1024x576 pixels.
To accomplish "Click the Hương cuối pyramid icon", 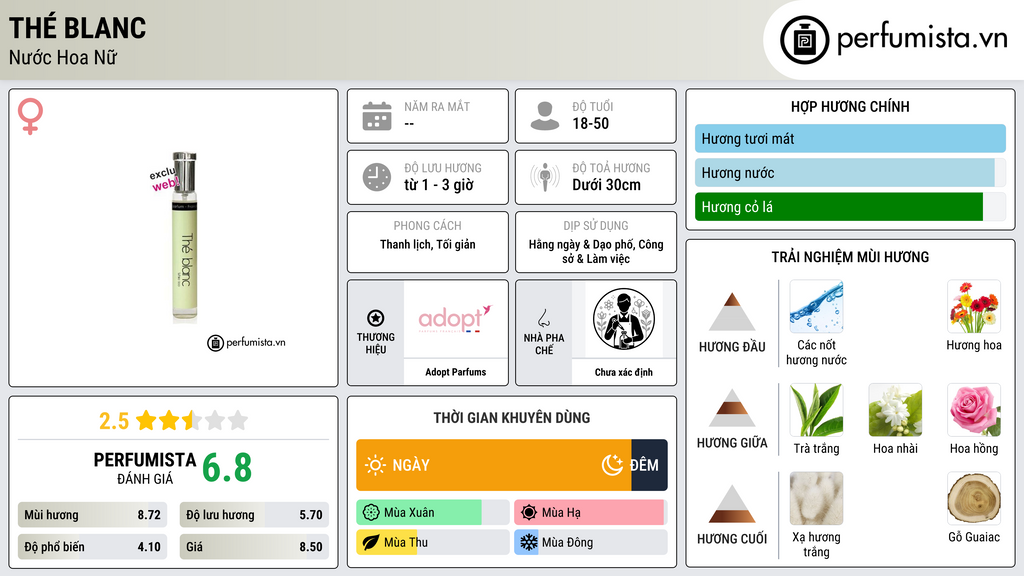I will point(732,503).
